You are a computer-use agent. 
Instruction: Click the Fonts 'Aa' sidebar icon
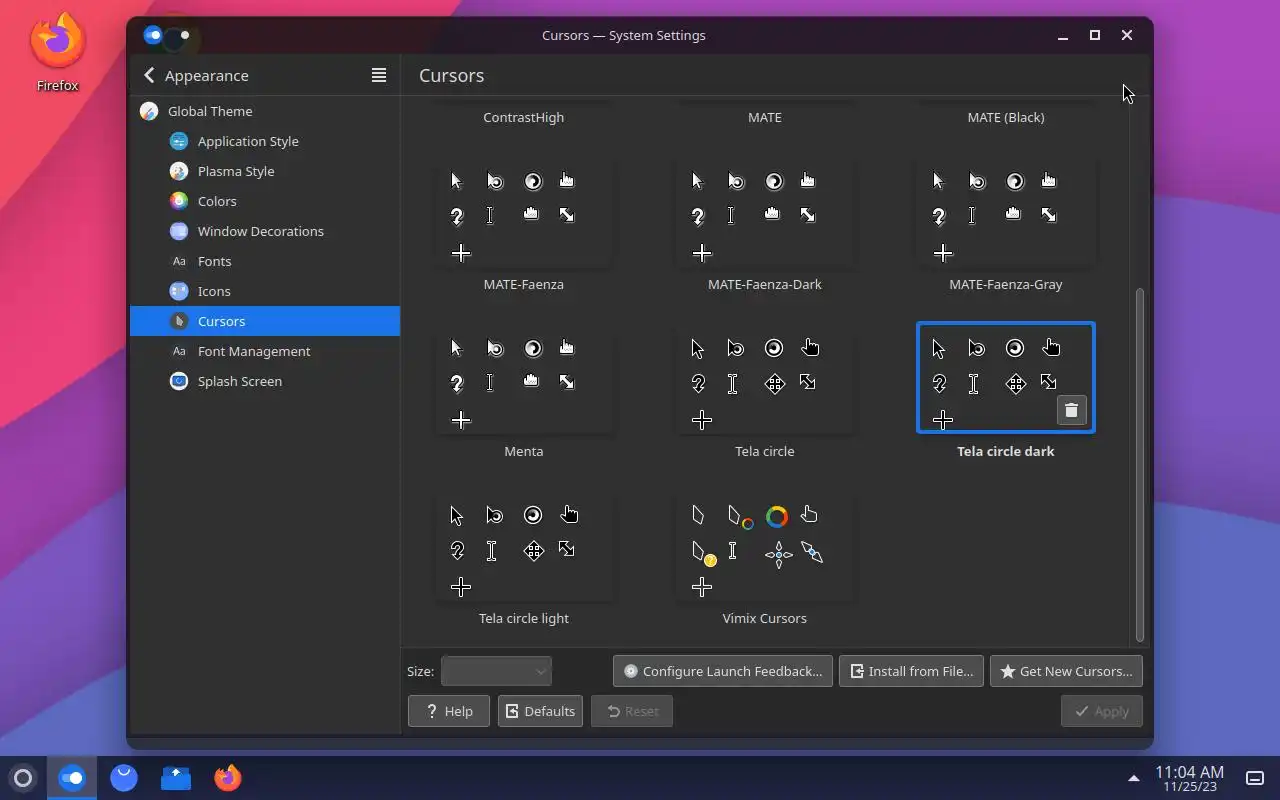click(x=179, y=261)
